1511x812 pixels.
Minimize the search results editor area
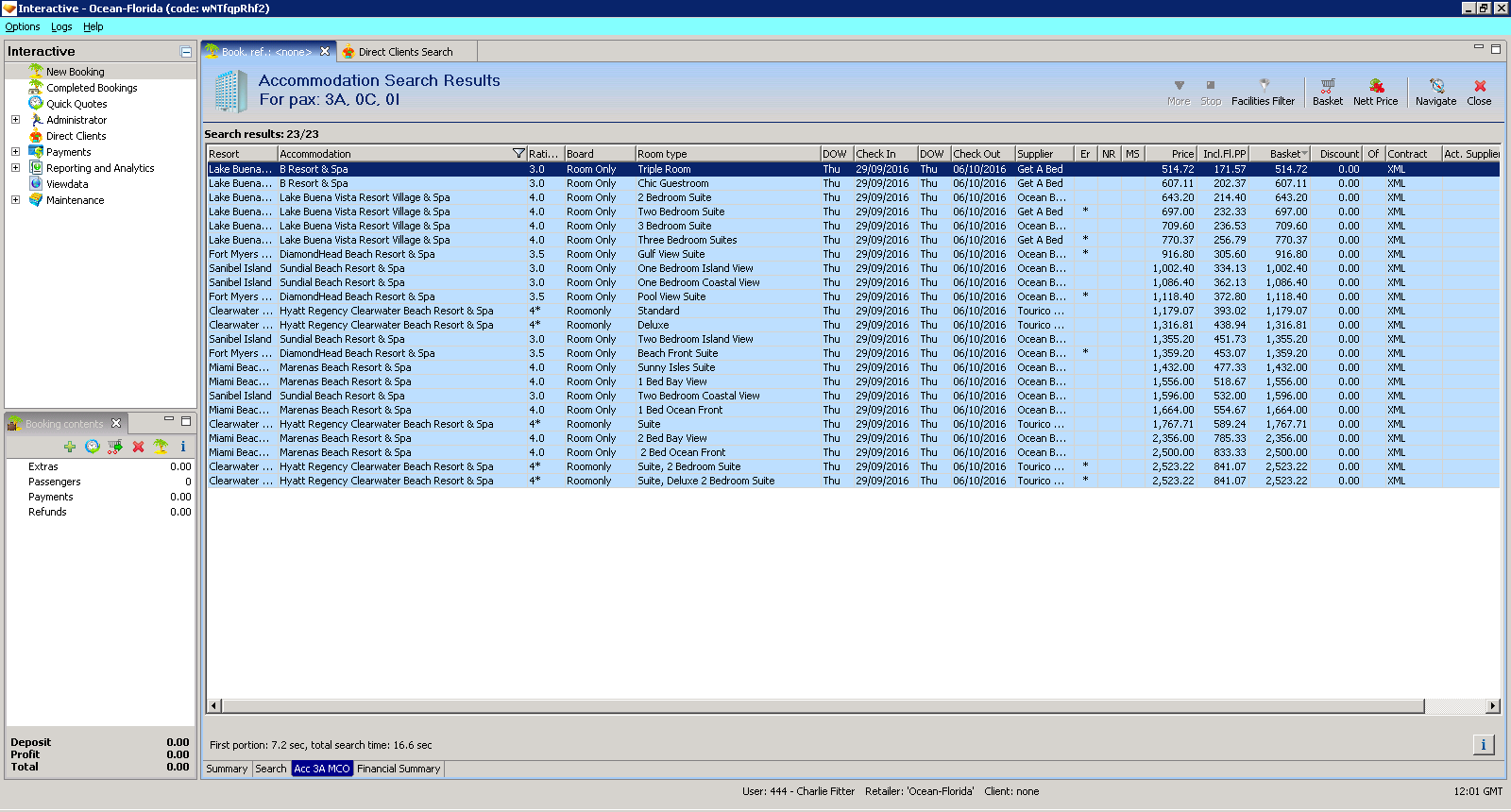1479,48
